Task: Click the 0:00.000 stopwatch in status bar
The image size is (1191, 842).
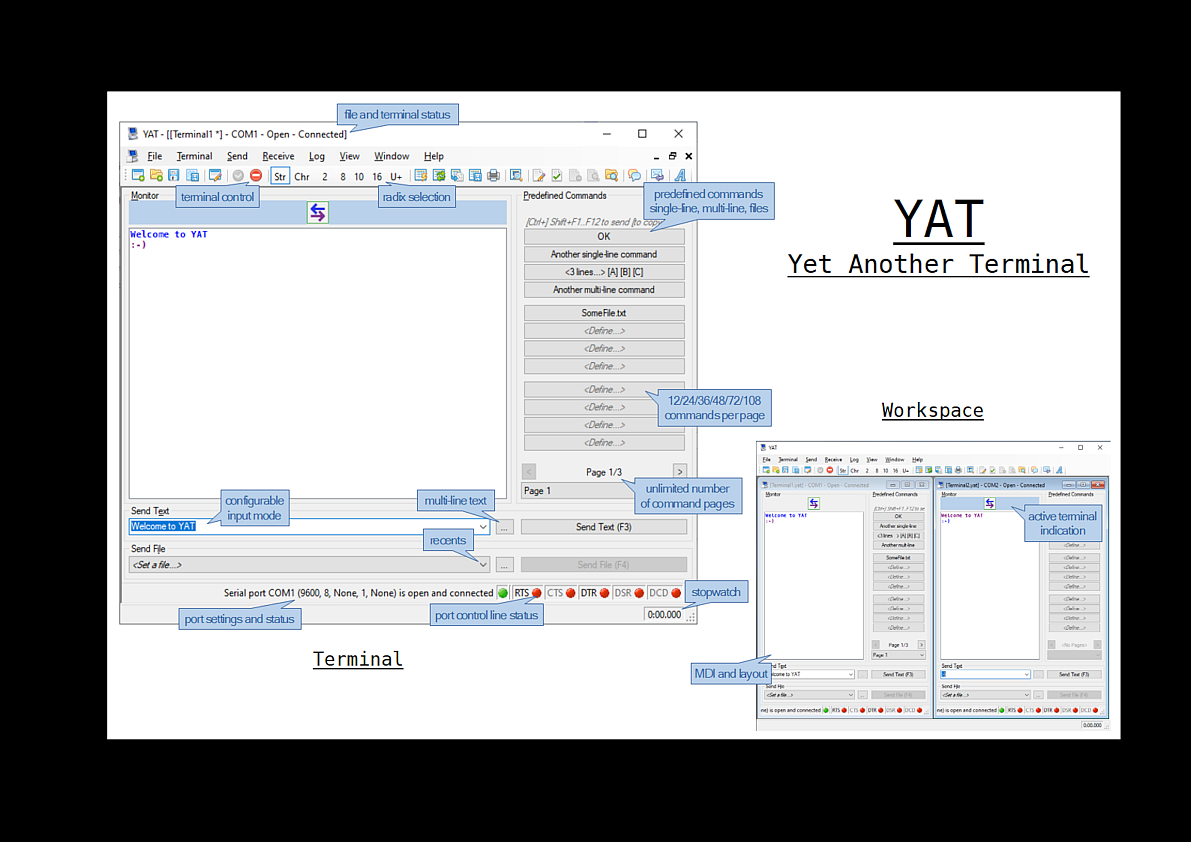Action: [664, 615]
